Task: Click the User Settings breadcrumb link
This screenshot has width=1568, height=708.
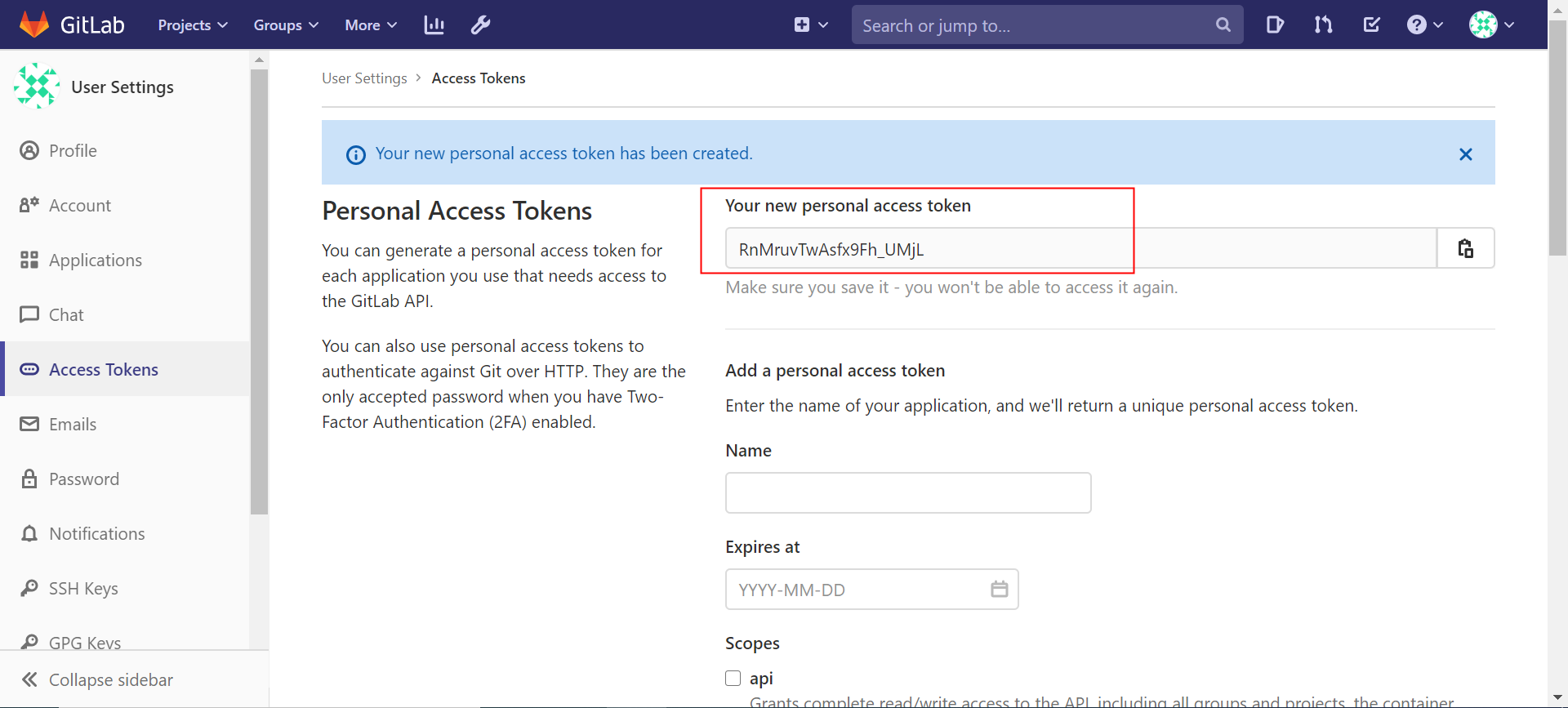Action: point(364,78)
